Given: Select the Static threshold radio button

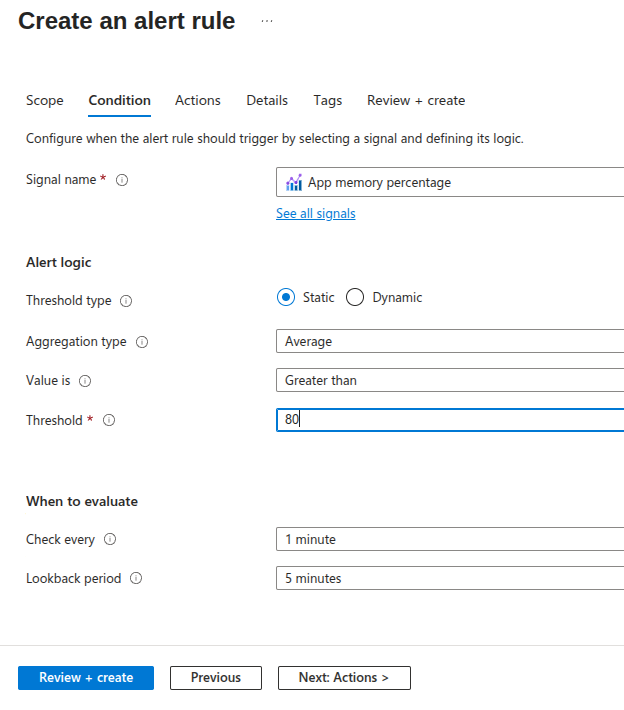Looking at the screenshot, I should (x=286, y=297).
